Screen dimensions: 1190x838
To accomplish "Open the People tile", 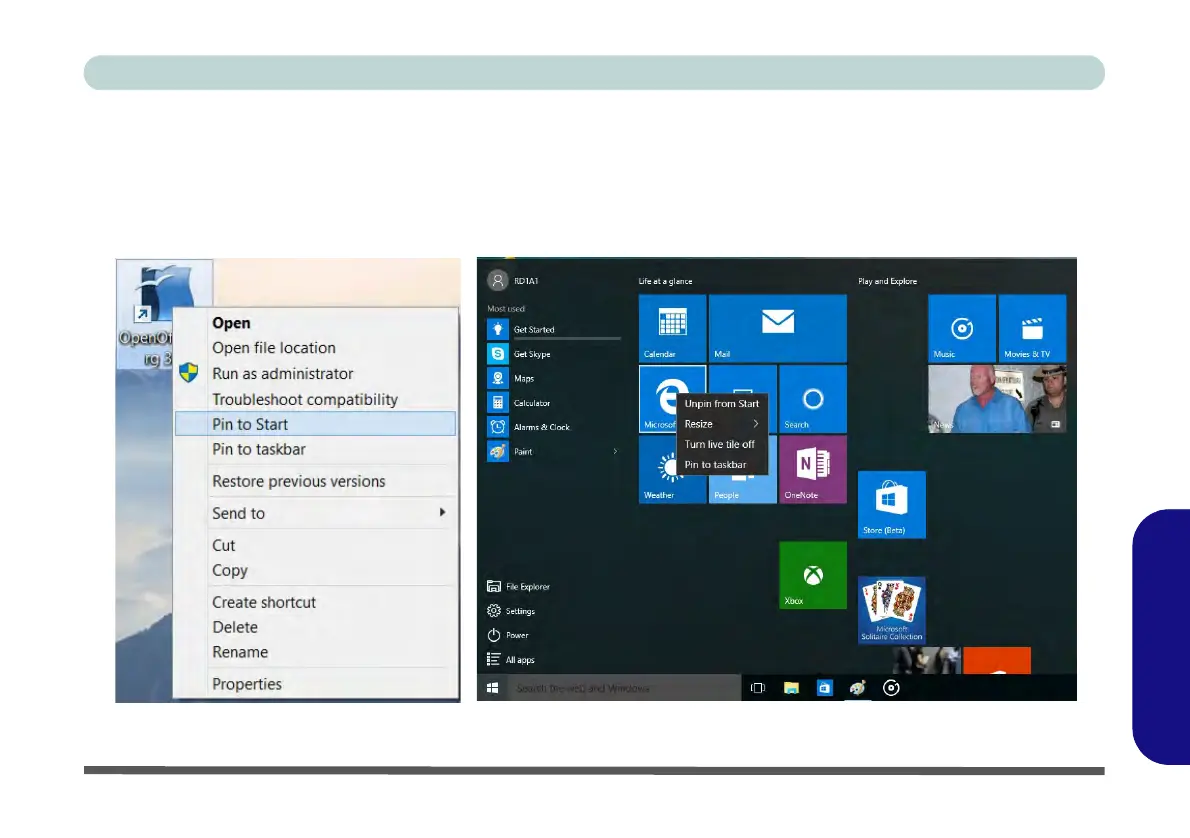I will coord(742,490).
